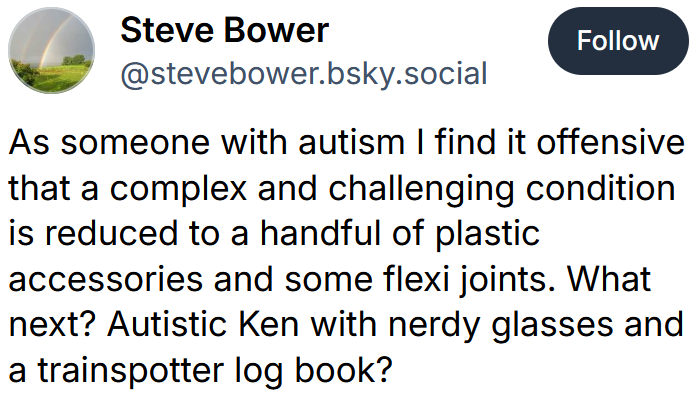Click the @stevebower.bsky.social handle
697x402 pixels.
(x=303, y=74)
